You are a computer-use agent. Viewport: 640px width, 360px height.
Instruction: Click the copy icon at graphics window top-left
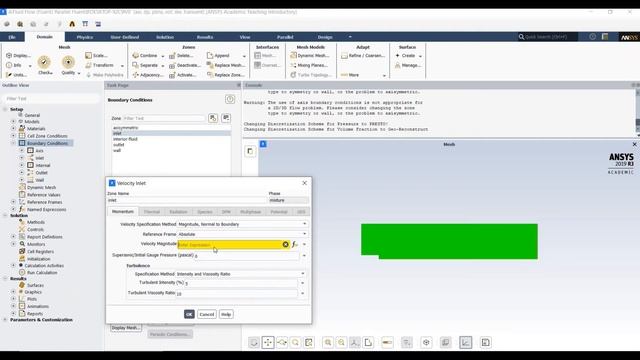click(250, 151)
